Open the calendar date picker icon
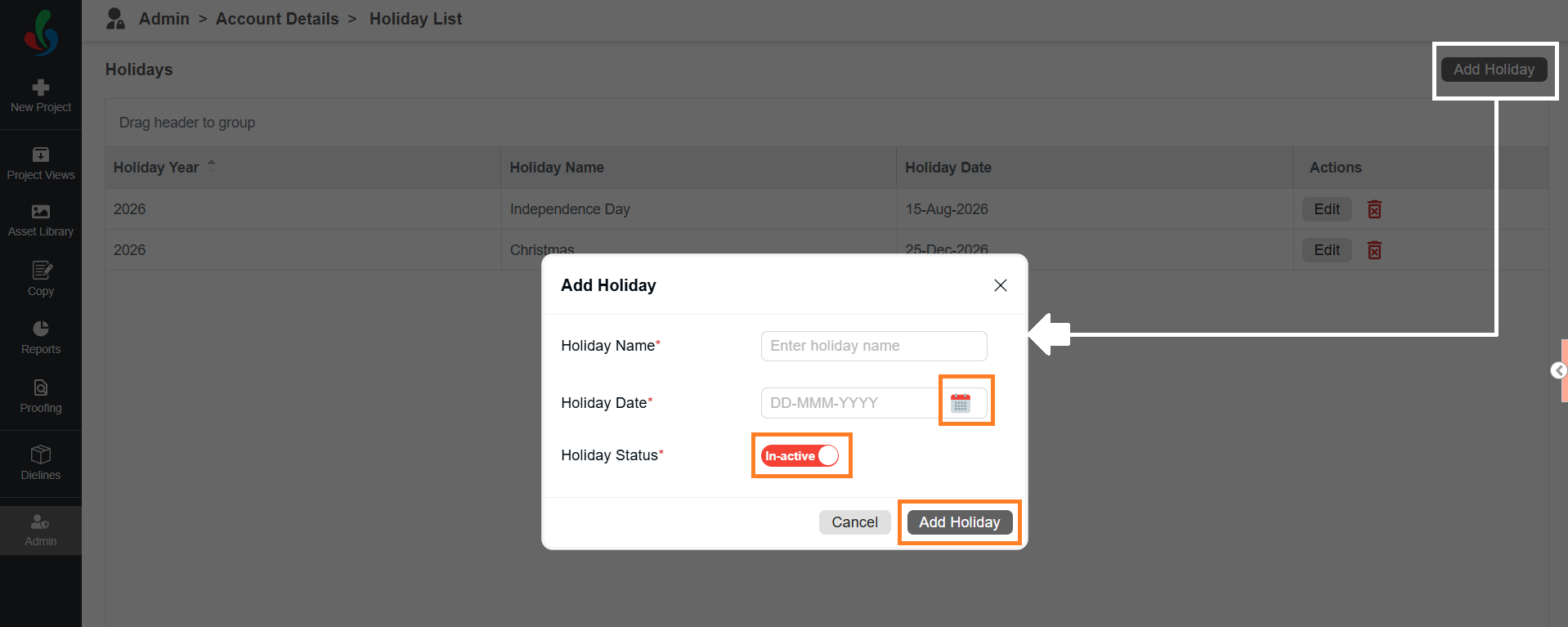 pyautogui.click(x=961, y=403)
